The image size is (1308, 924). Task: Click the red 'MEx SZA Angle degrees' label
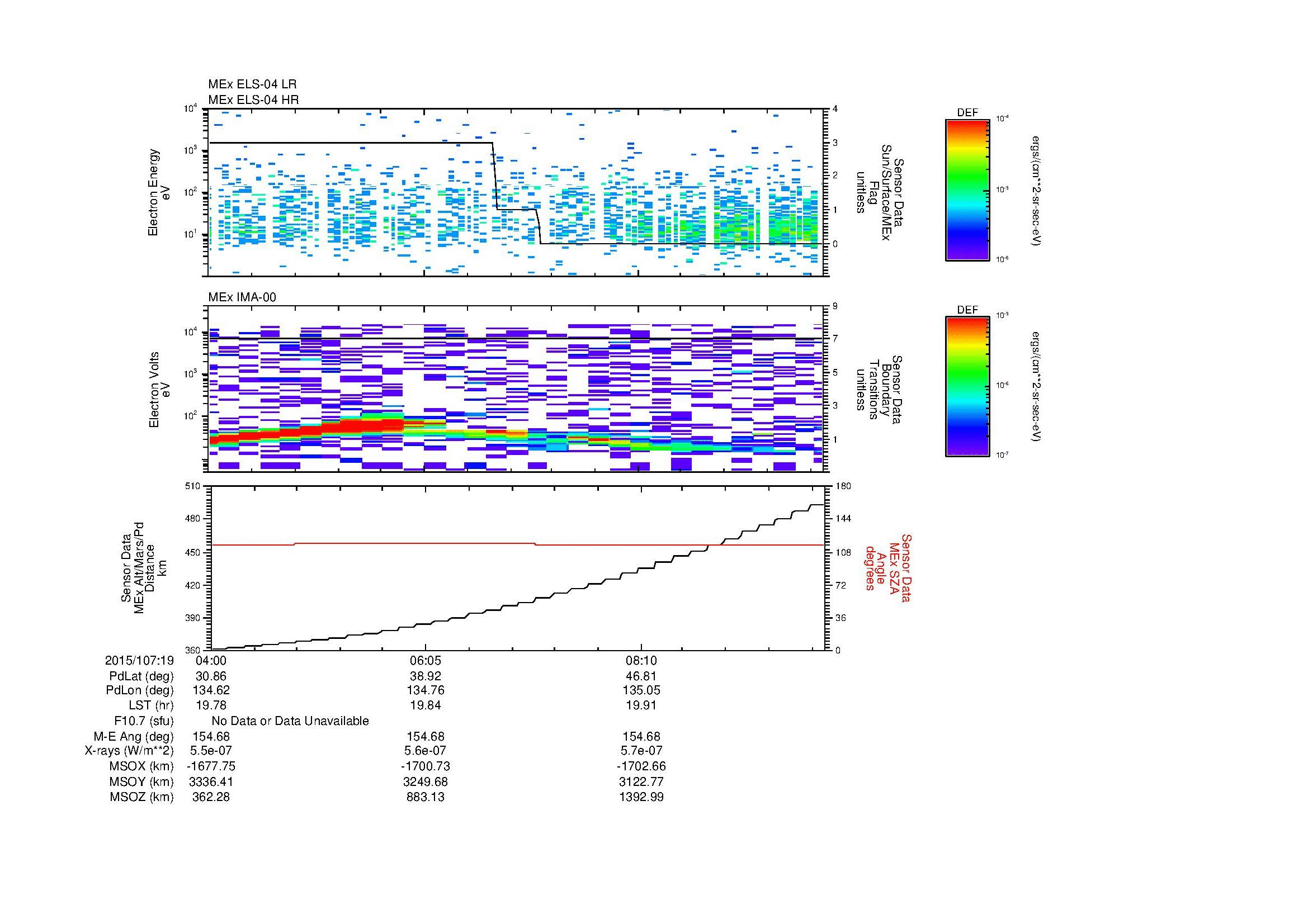(x=887, y=567)
